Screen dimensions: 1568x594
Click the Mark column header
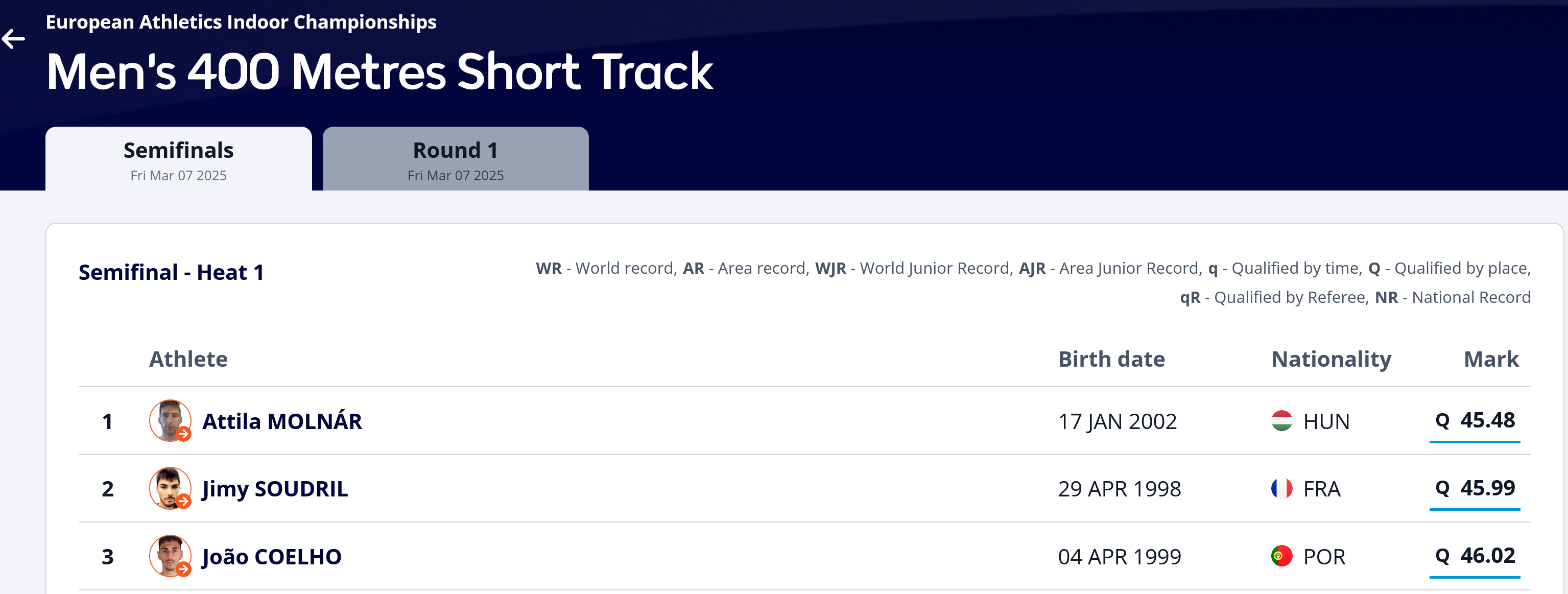click(1491, 359)
